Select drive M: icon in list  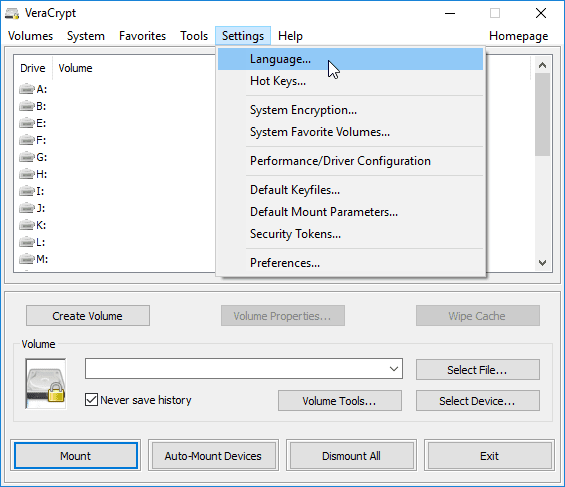click(x=27, y=259)
